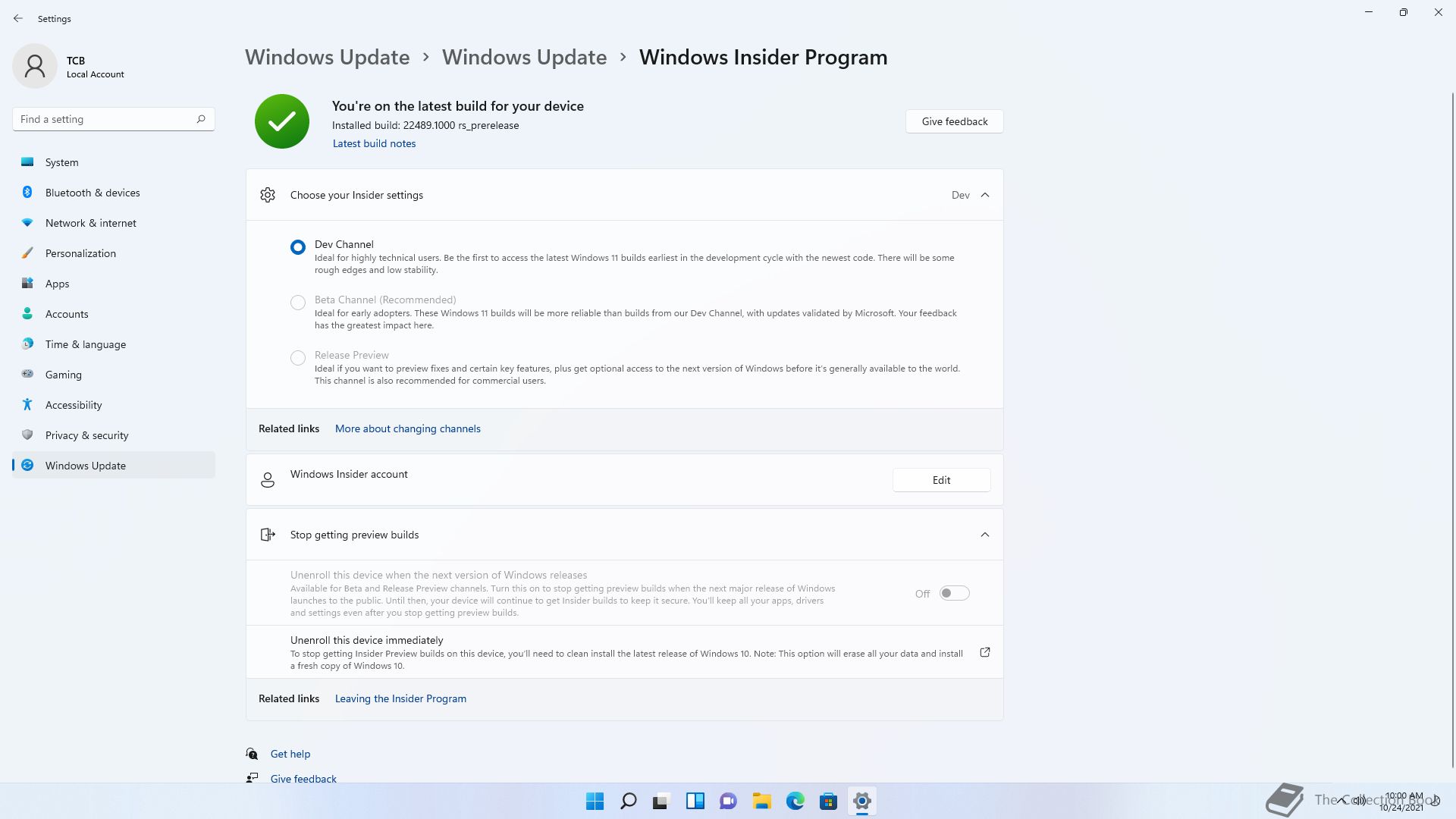Click the Time & language globe icon
1456x819 pixels.
(x=27, y=344)
